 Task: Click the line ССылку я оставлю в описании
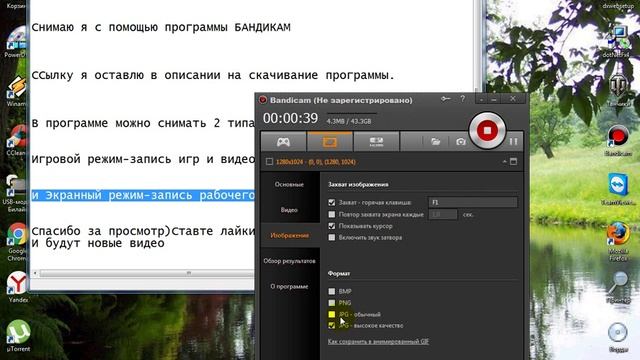tap(213, 76)
